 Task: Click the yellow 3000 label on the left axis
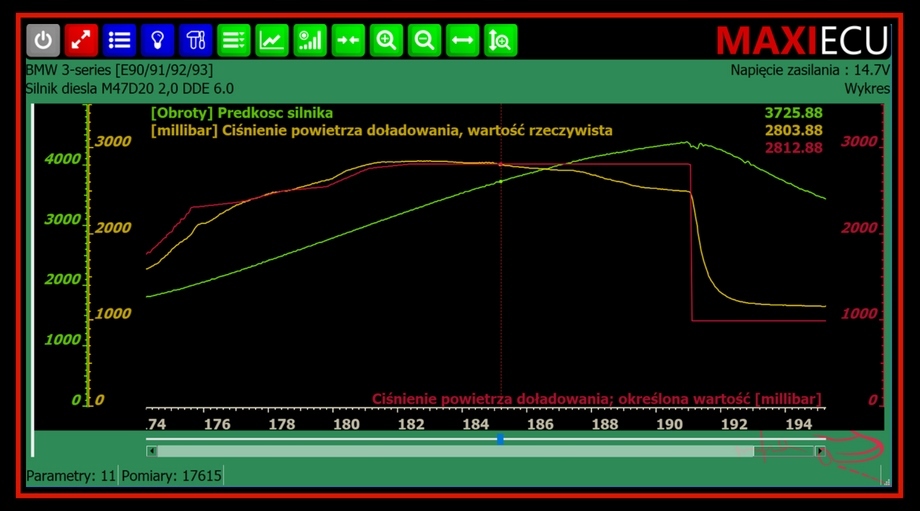point(113,141)
